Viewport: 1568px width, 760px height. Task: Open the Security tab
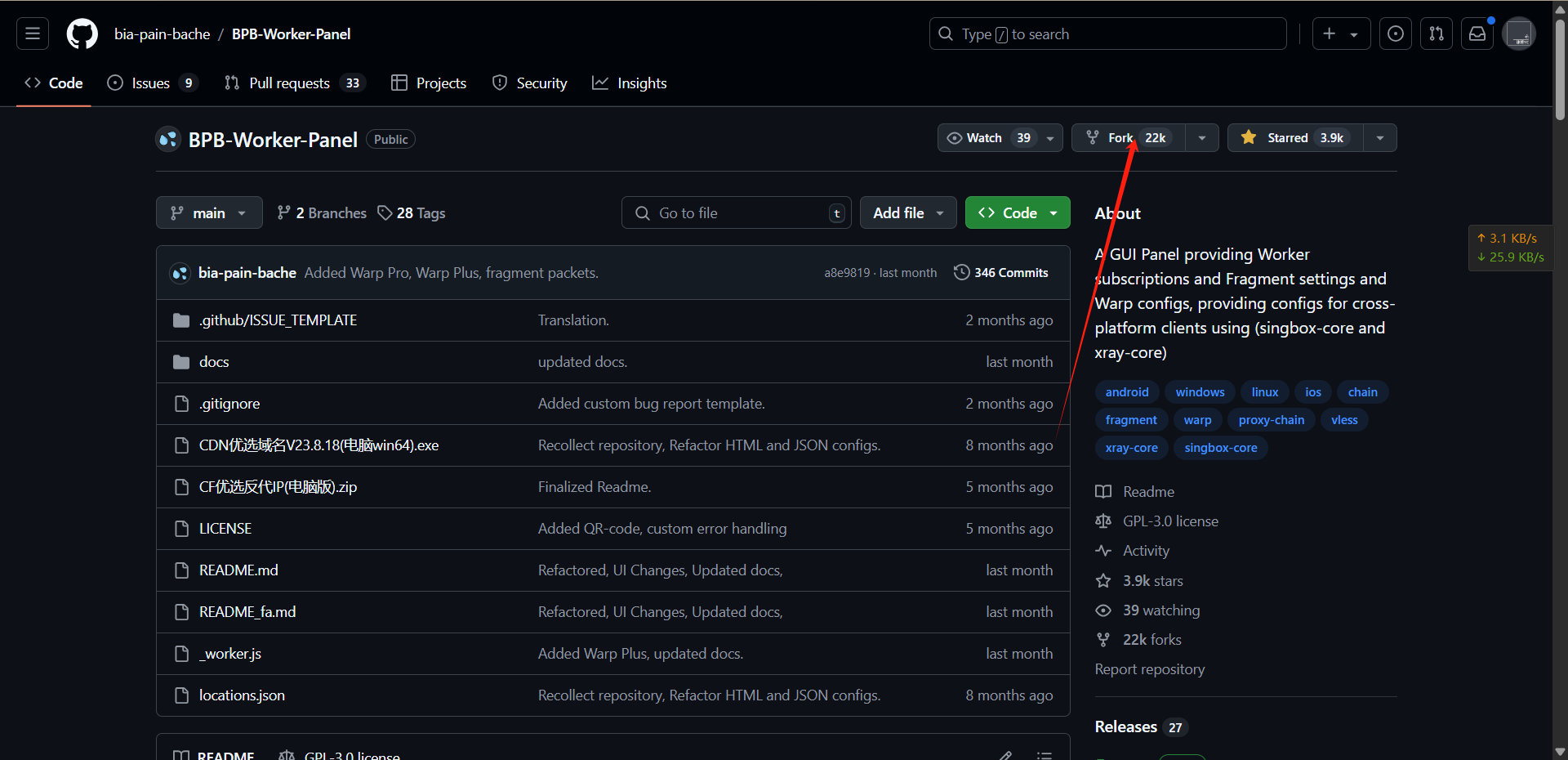[x=530, y=83]
